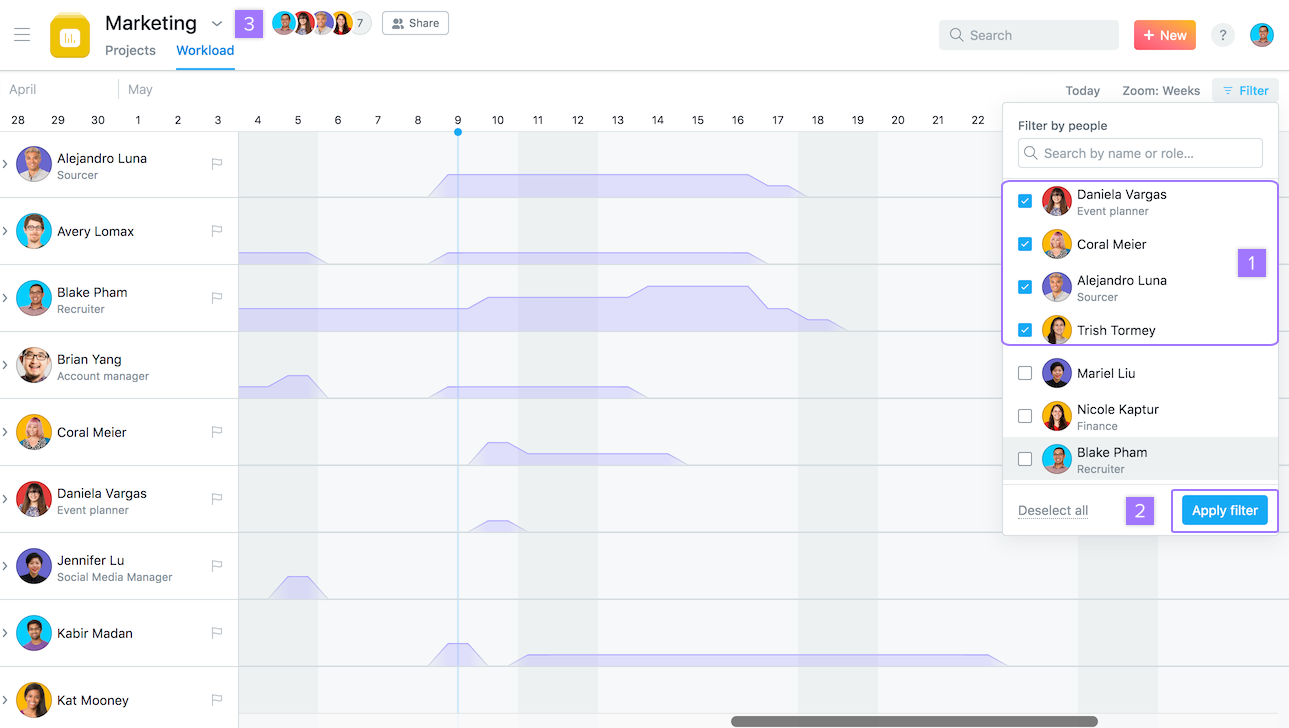
Task: Click the Search by name or role field
Action: pos(1140,153)
